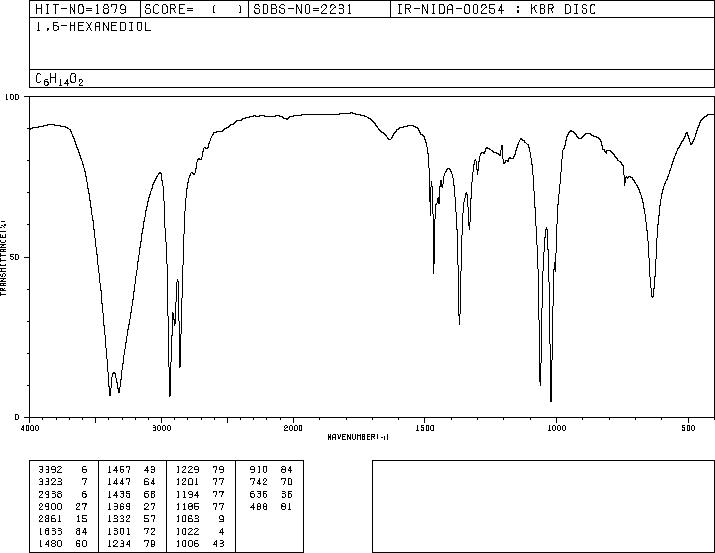Select peak table entry 1467
The width and height of the screenshot is (715, 553).
click(119, 470)
